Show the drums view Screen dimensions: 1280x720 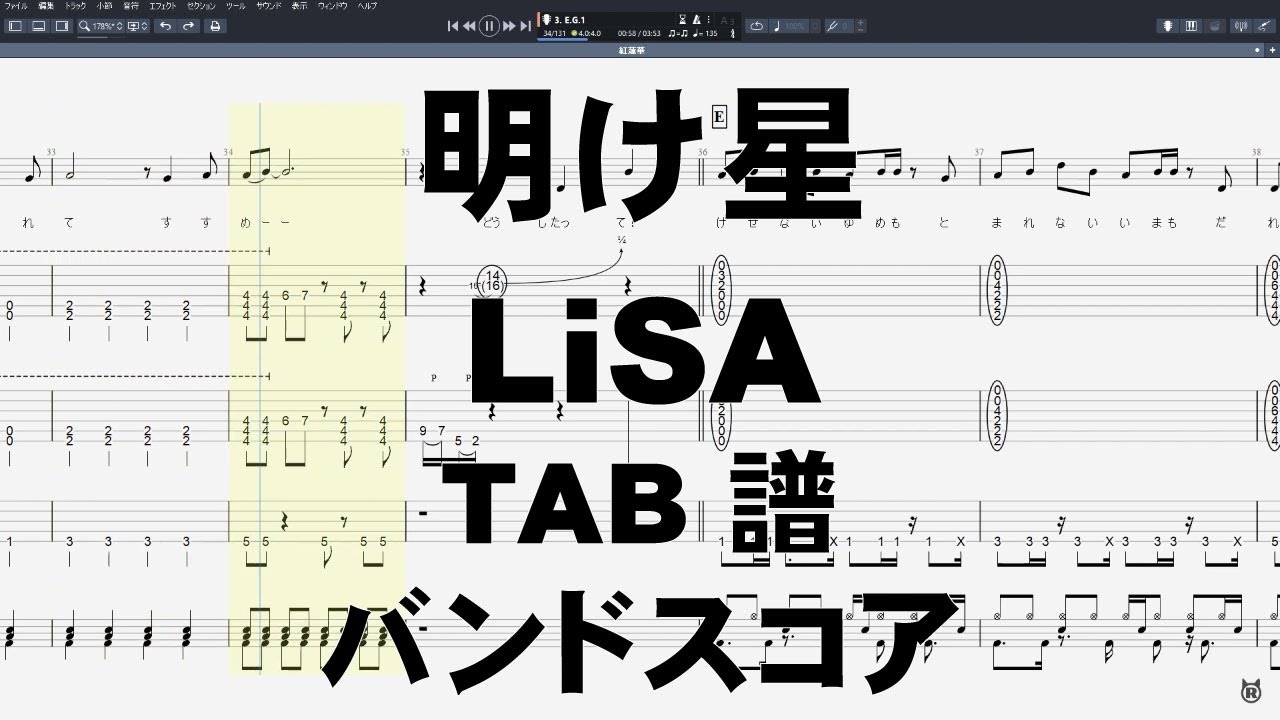pyautogui.click(x=1214, y=26)
